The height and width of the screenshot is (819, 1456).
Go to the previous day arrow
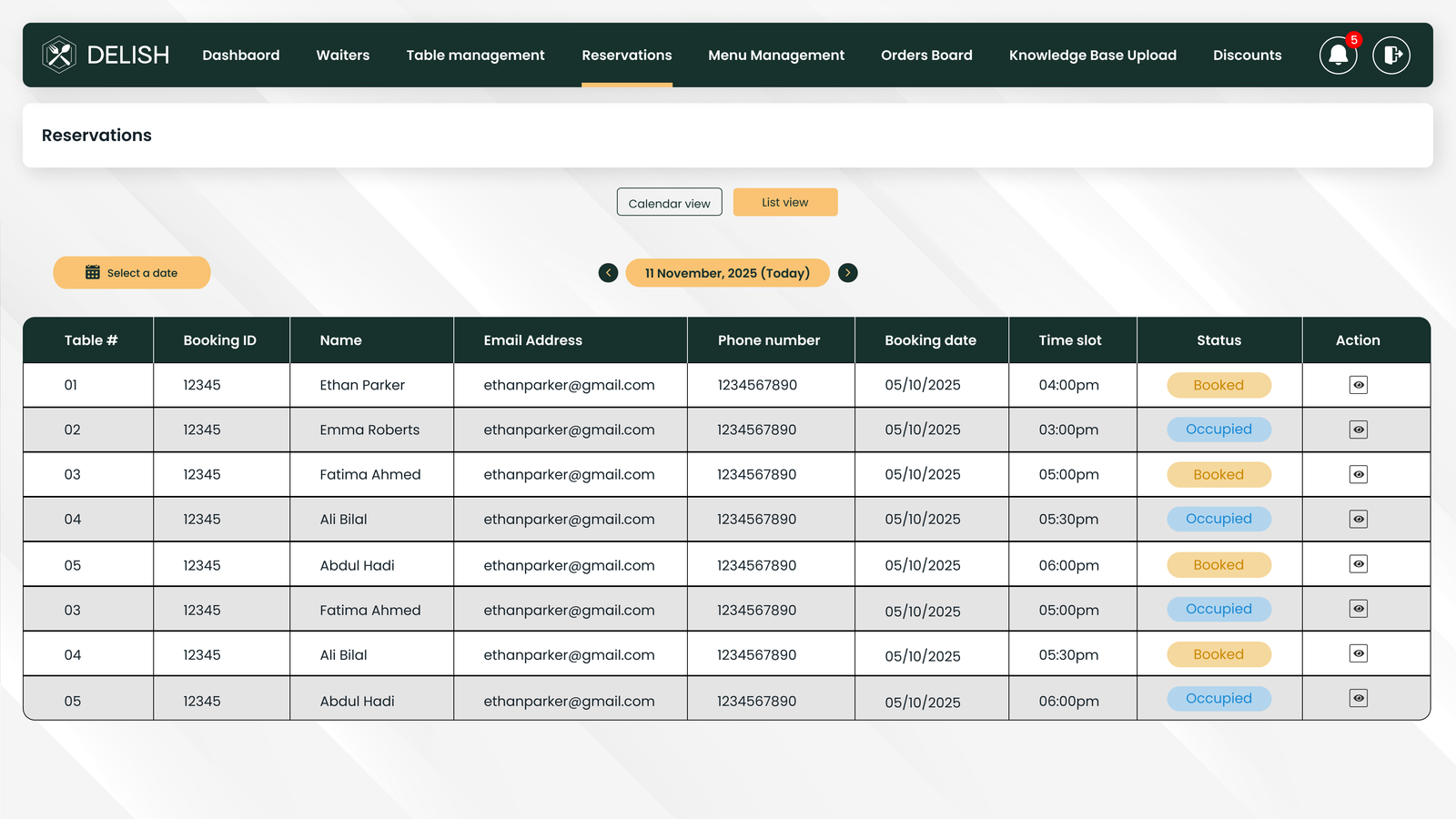(609, 273)
